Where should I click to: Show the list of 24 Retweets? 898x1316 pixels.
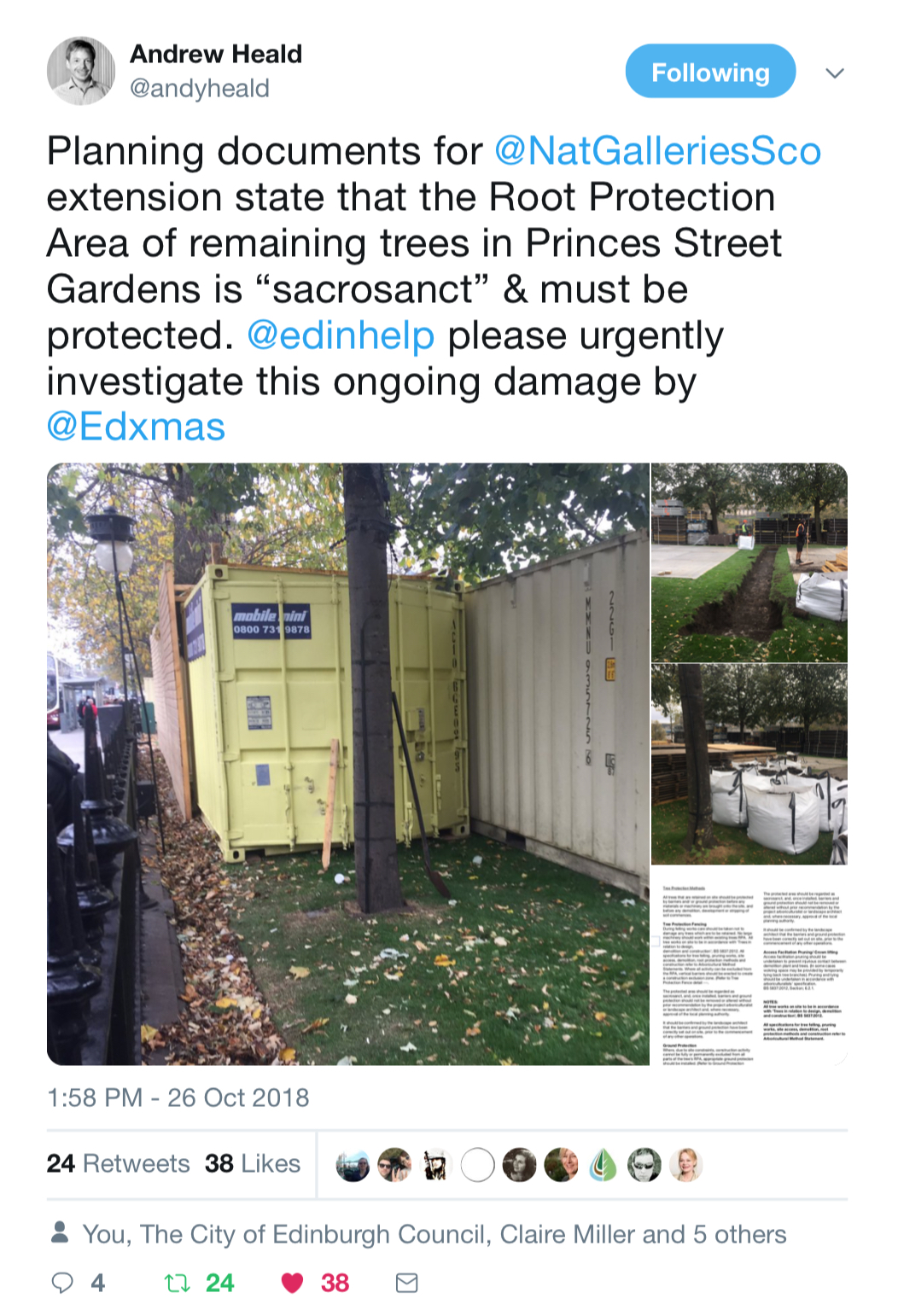[x=118, y=1163]
